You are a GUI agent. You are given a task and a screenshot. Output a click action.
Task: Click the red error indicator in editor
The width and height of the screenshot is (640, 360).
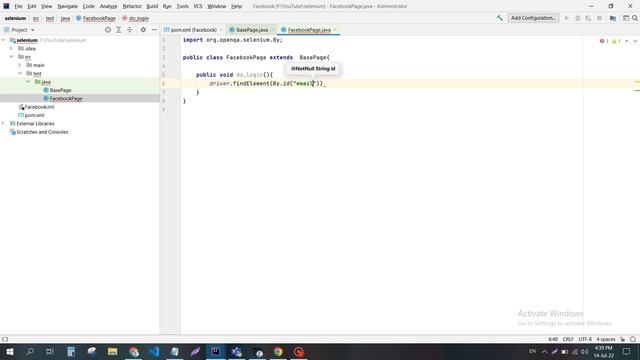[x=604, y=41]
